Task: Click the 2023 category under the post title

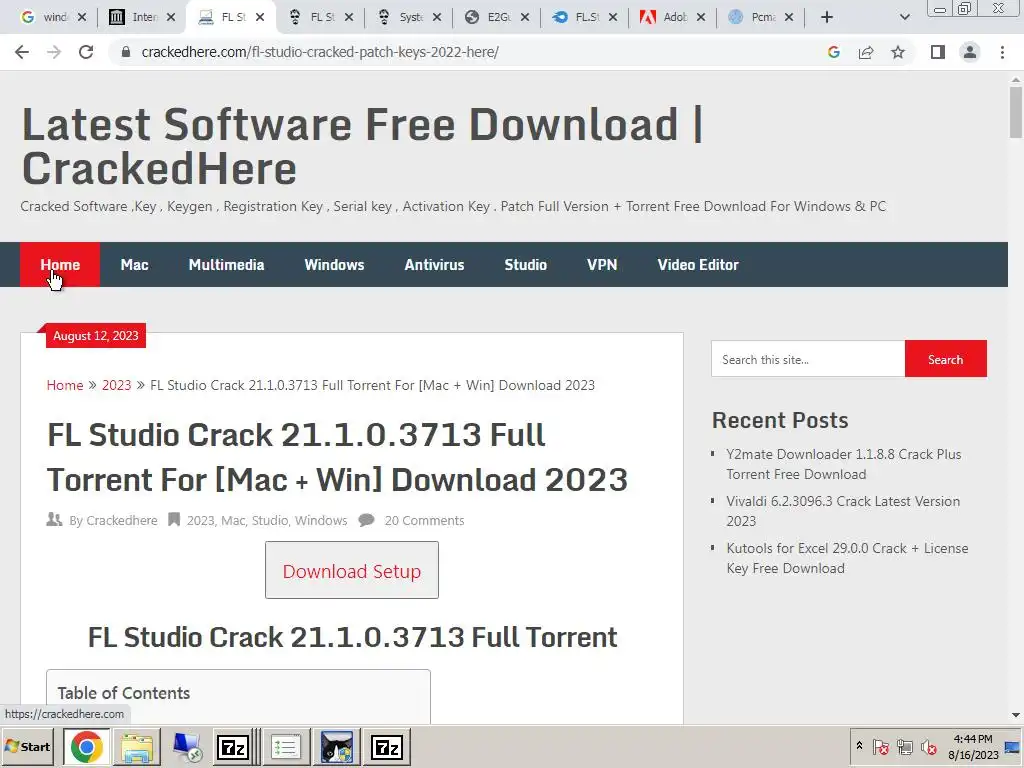Action: [200, 520]
